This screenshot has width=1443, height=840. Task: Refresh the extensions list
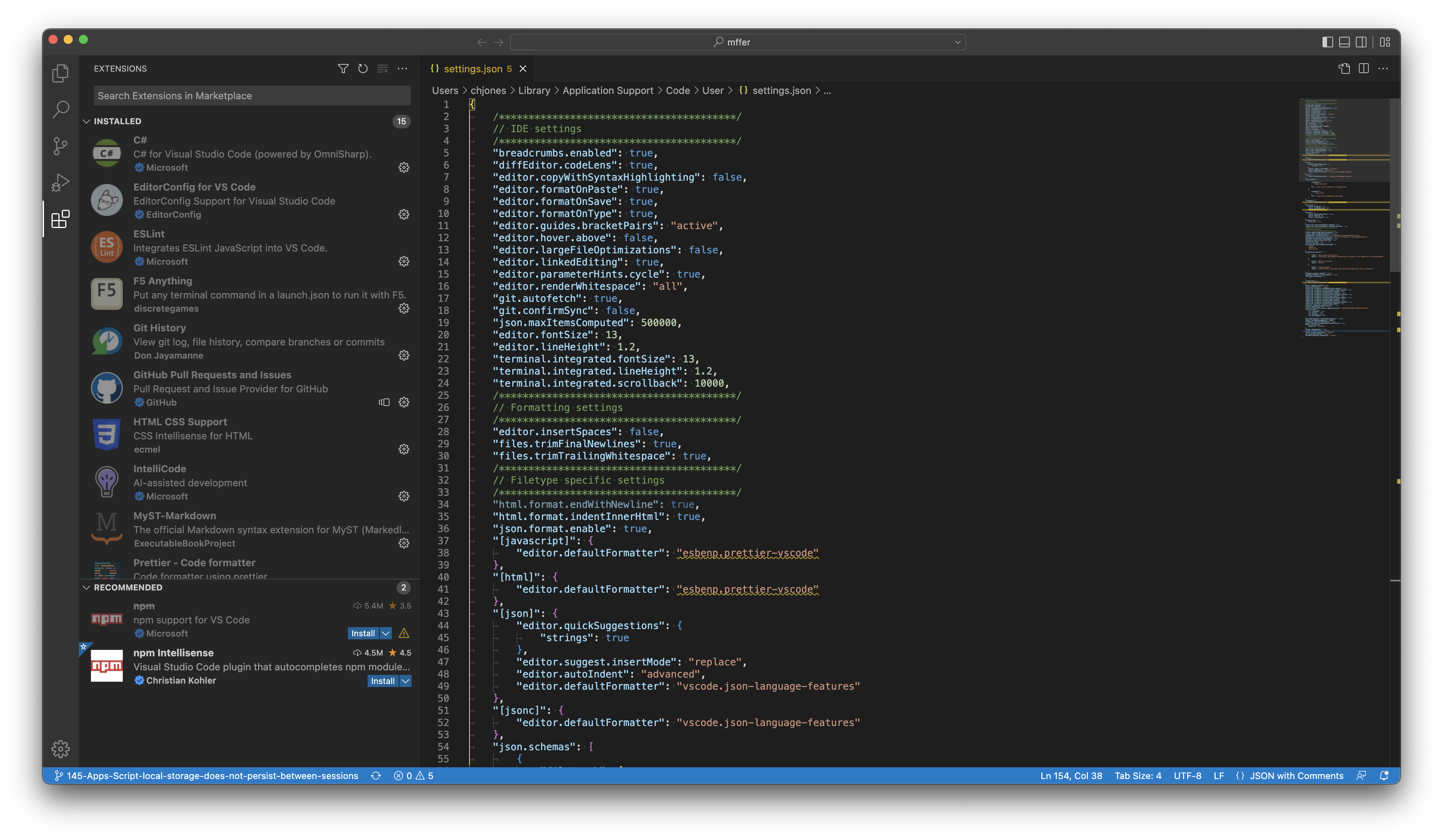pos(363,69)
